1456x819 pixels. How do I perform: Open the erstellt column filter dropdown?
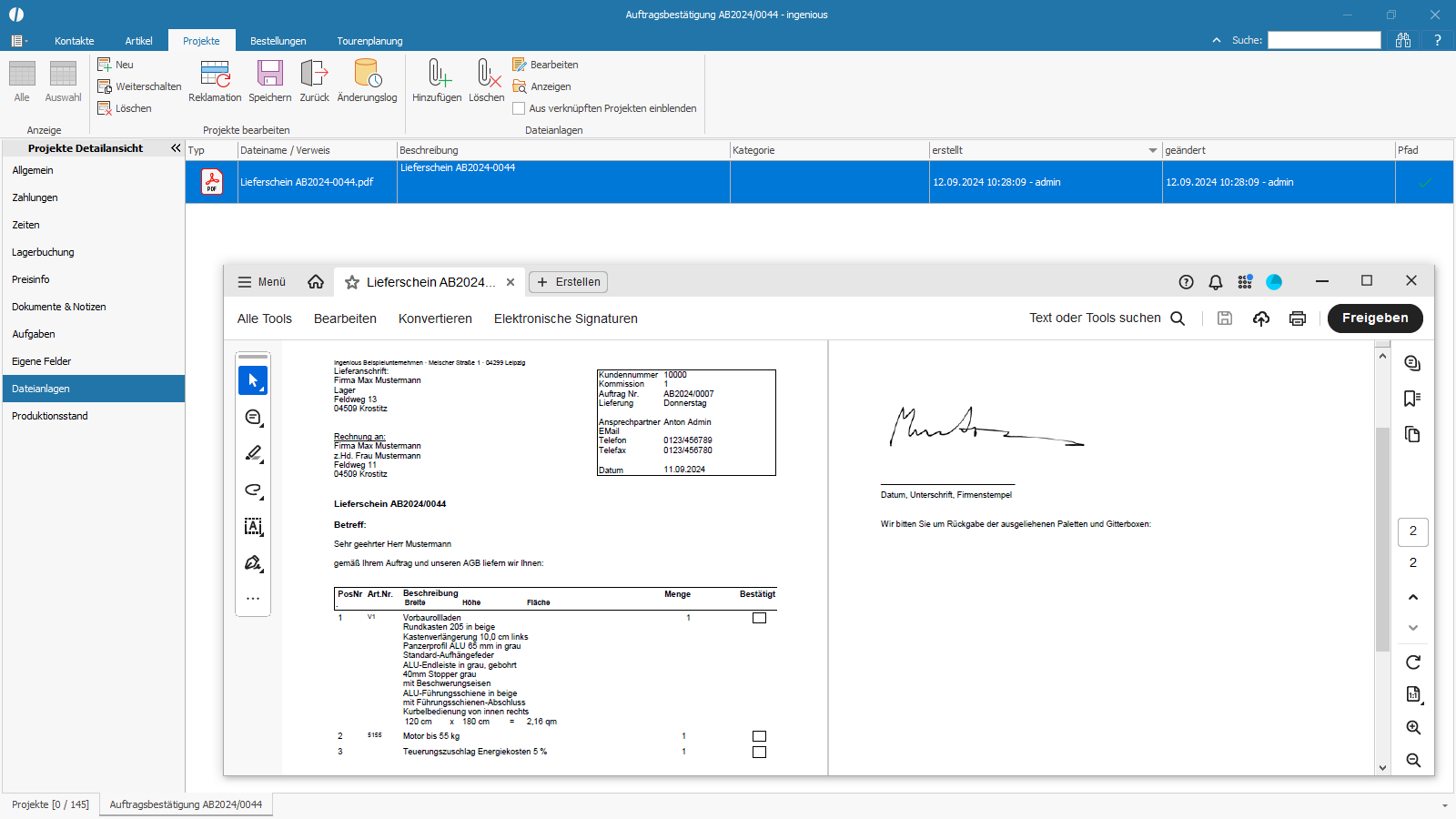pyautogui.click(x=1152, y=150)
